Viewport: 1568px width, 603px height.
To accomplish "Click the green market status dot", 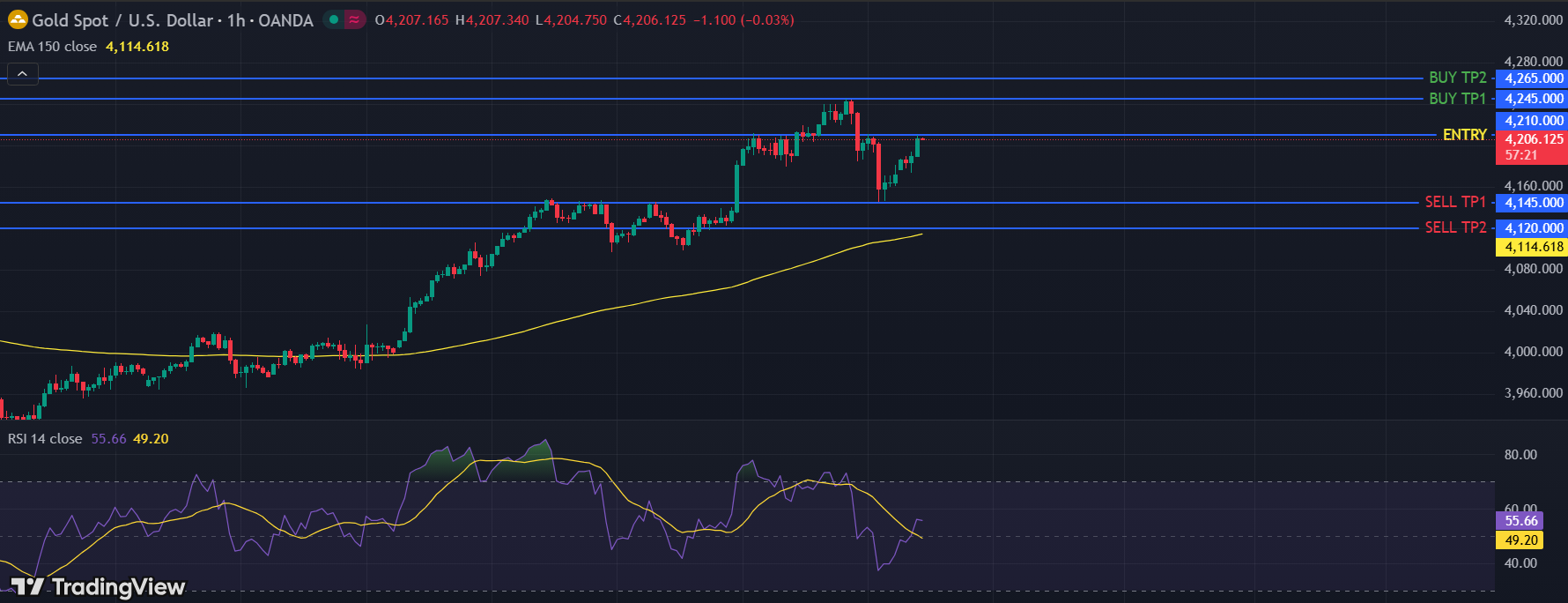I will 334,19.
